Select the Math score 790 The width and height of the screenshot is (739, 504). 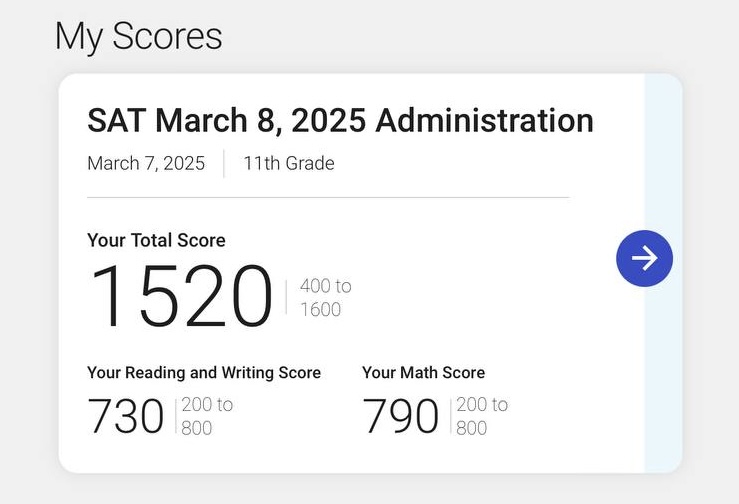[400, 416]
